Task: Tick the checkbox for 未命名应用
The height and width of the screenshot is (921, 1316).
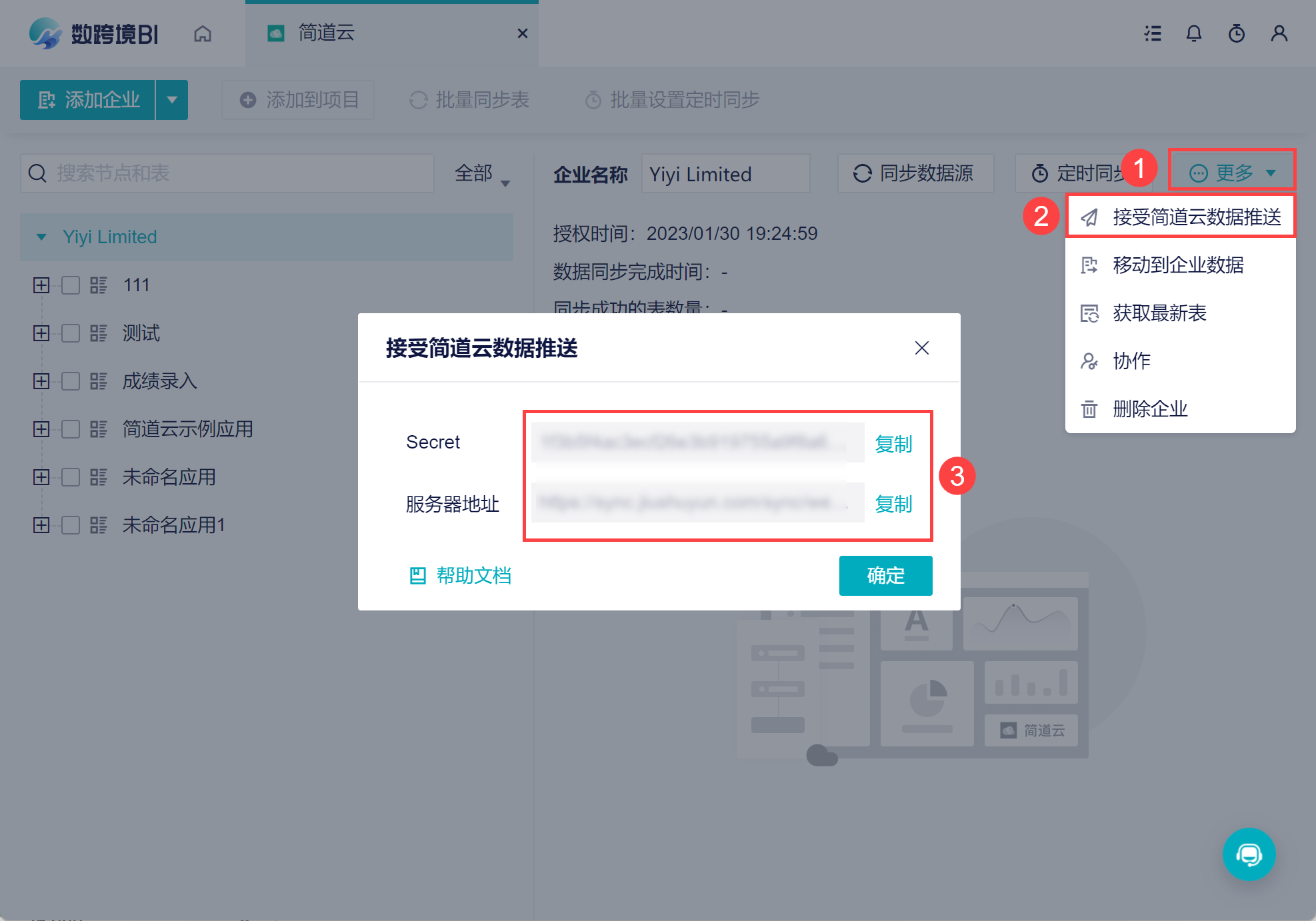Action: pos(71,477)
